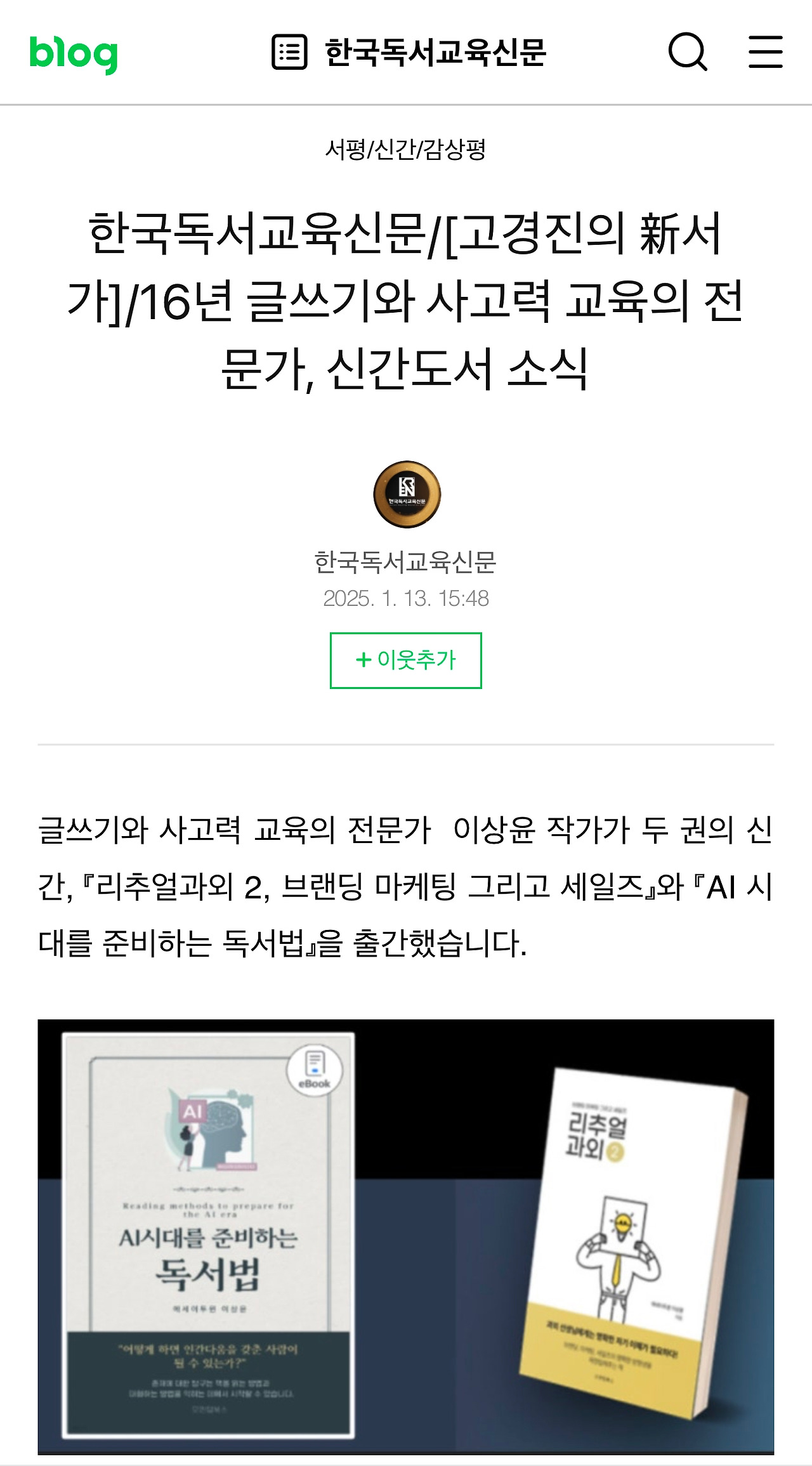Add neighbor with 이웃추가 button
The width and height of the screenshot is (812, 1466).
(x=406, y=660)
